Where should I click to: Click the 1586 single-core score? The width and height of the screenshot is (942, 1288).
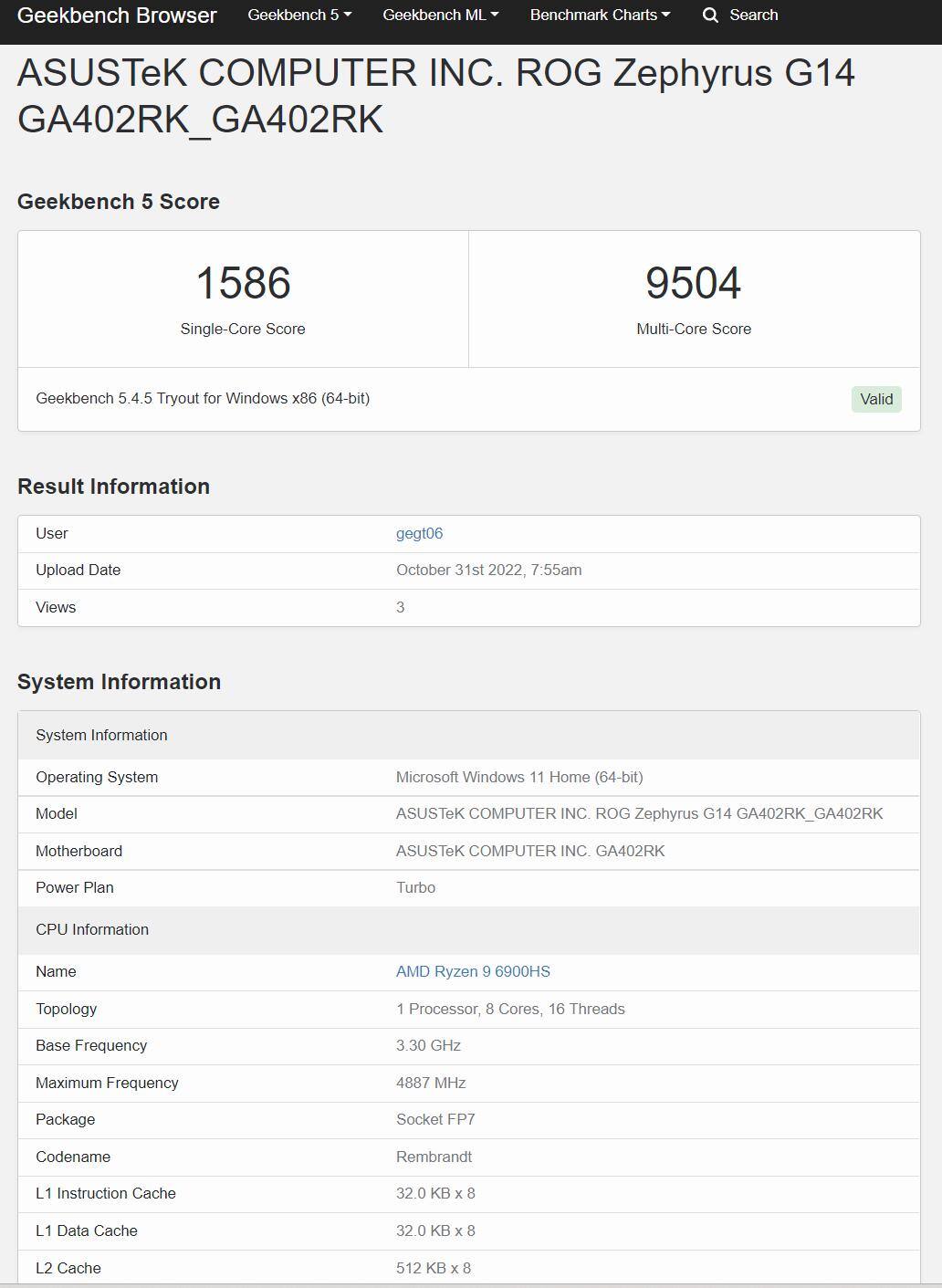[x=243, y=283]
